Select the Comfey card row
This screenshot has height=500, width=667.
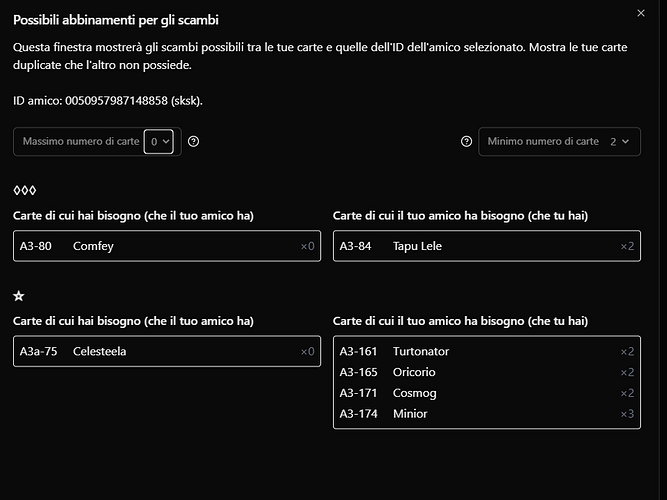click(x=166, y=246)
